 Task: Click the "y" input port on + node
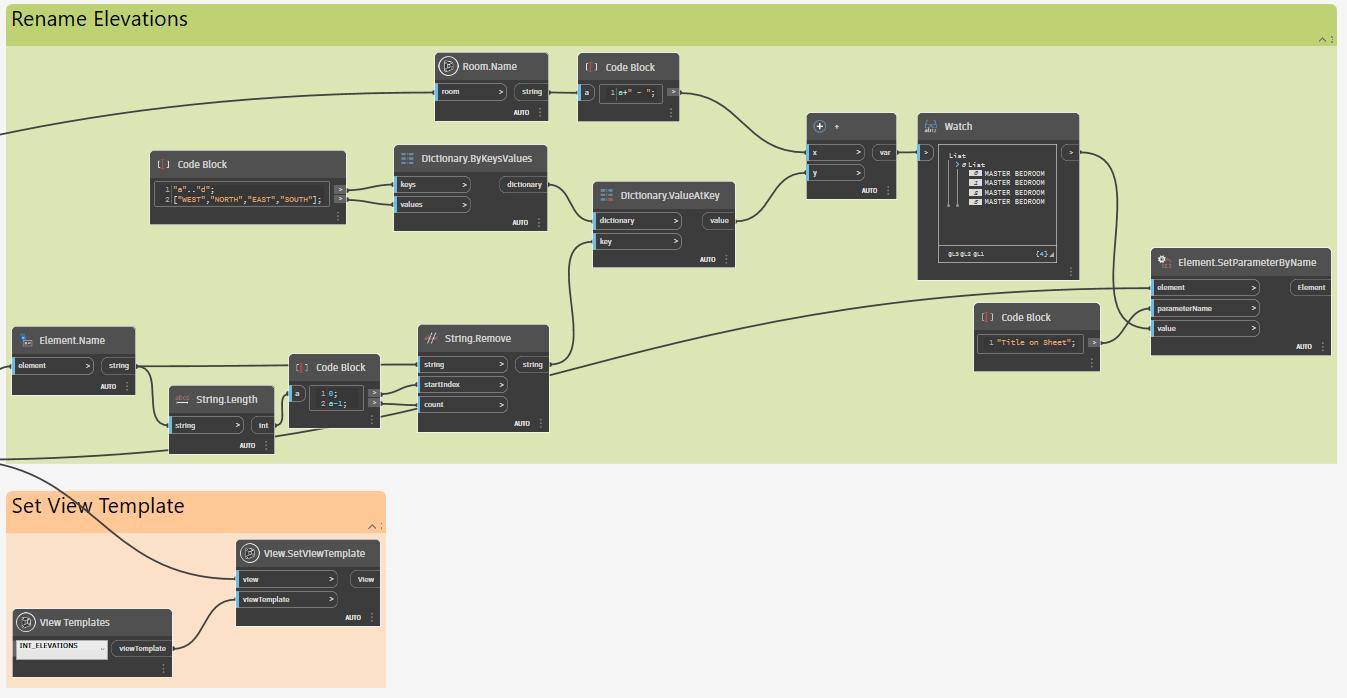tap(836, 172)
